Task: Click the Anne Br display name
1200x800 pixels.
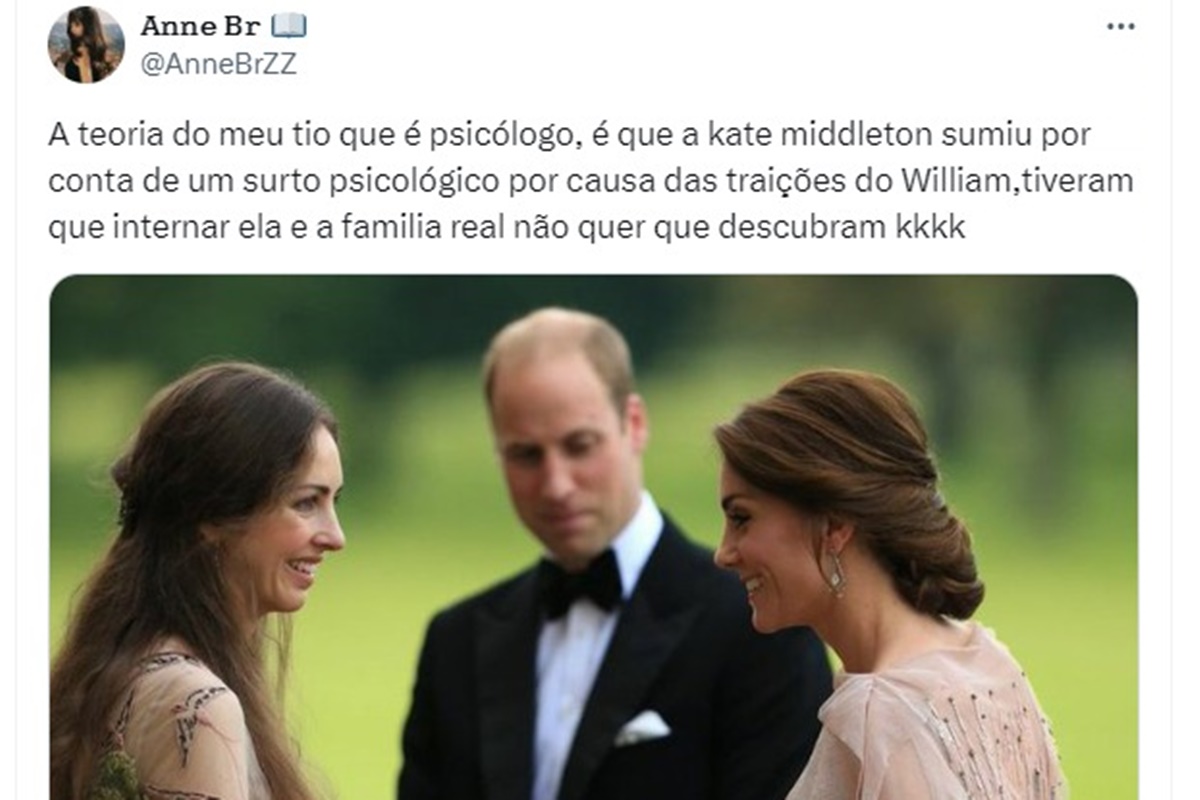Action: pyautogui.click(x=199, y=25)
